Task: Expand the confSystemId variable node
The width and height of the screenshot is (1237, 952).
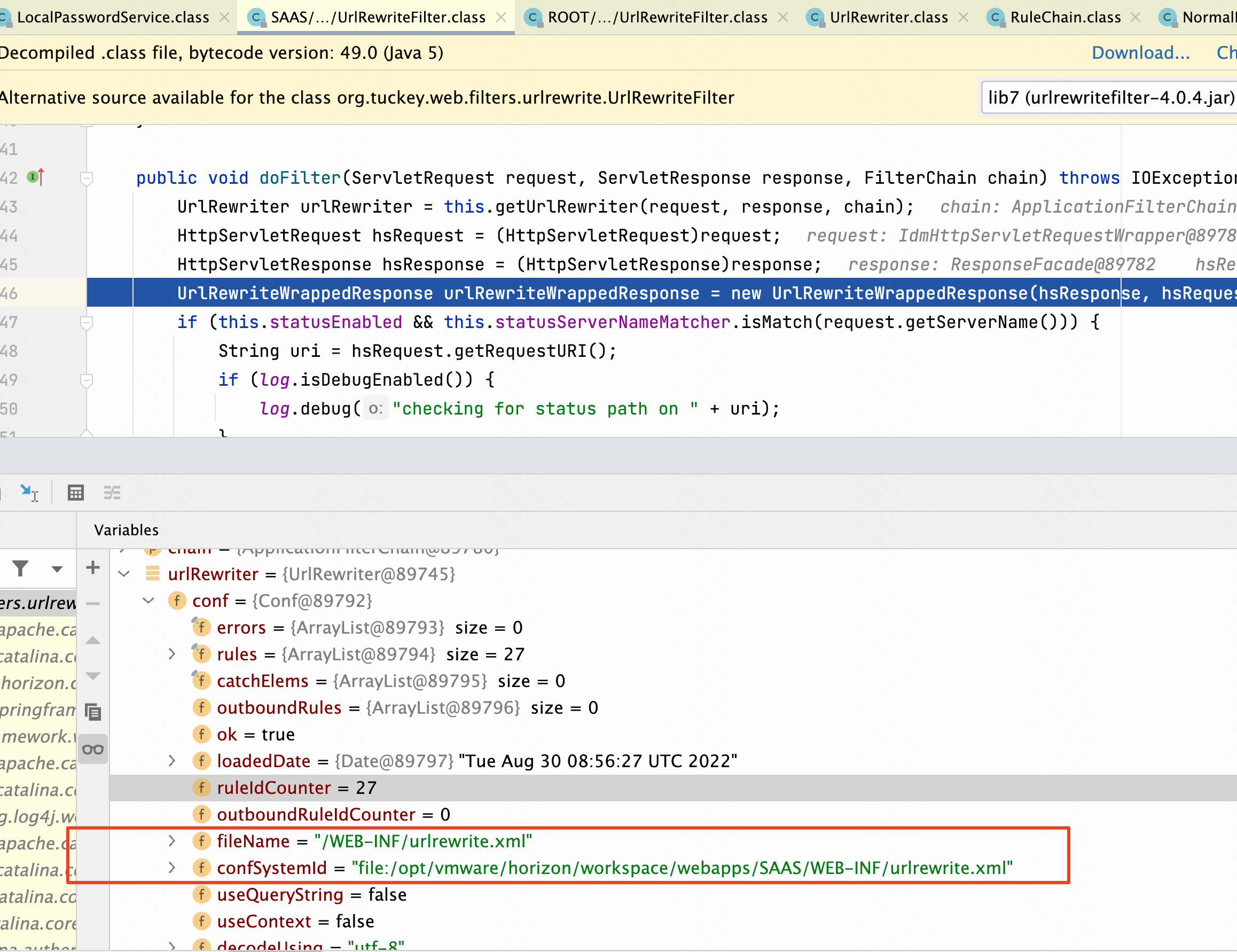Action: [172, 868]
